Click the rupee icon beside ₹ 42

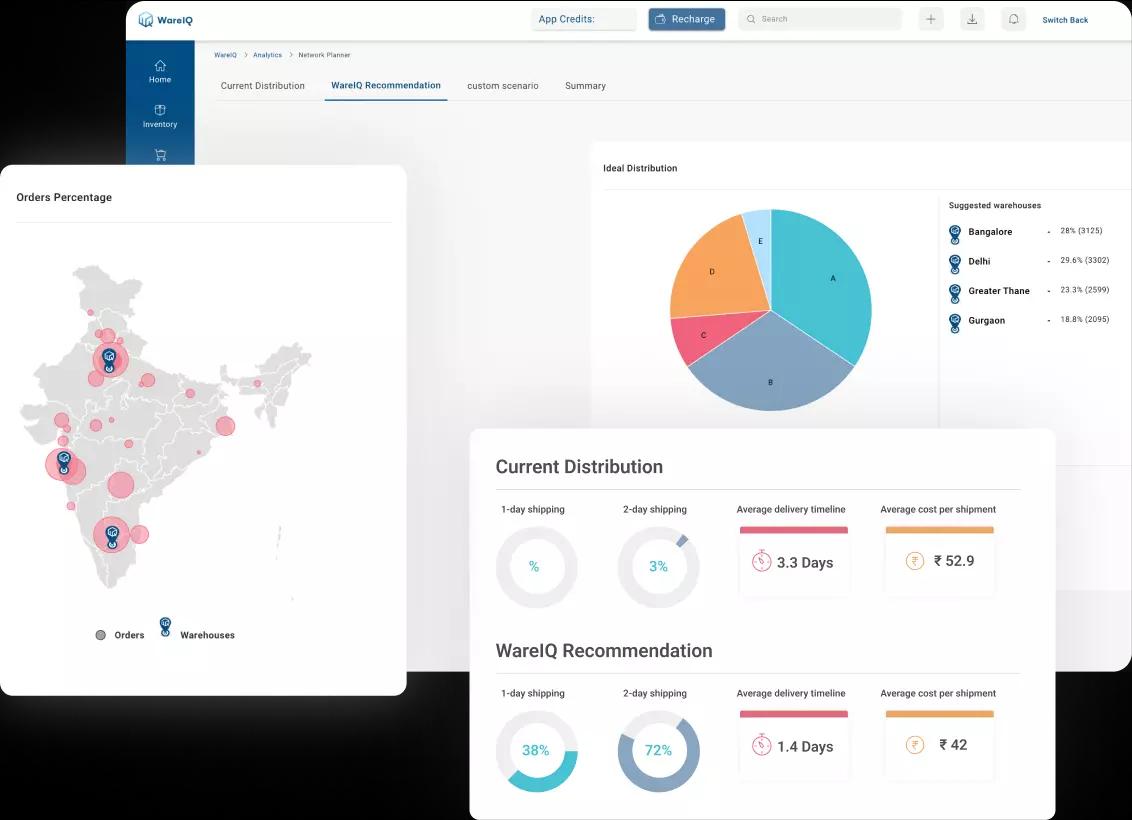coord(915,745)
